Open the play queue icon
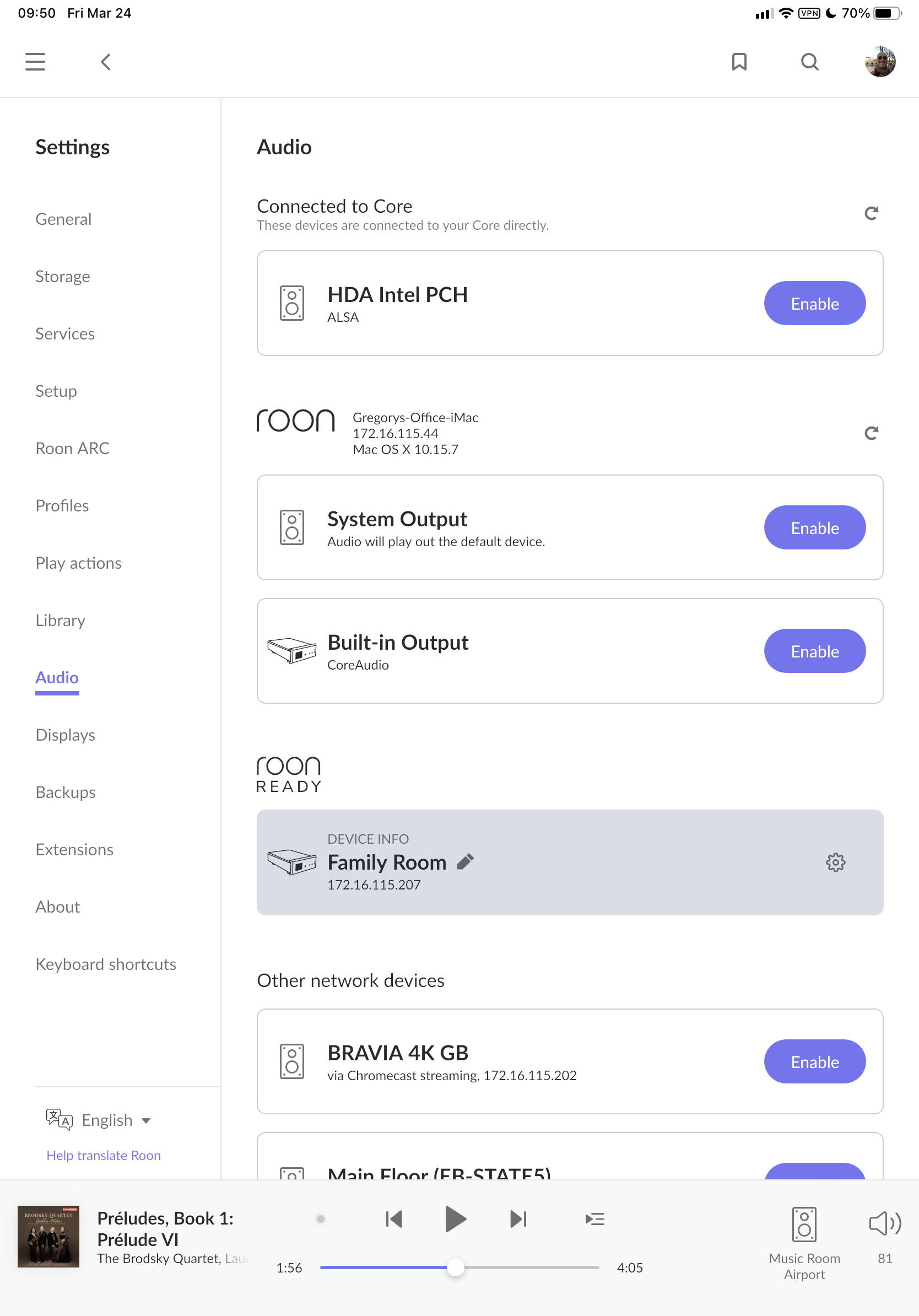Image resolution: width=919 pixels, height=1316 pixels. click(x=594, y=1219)
